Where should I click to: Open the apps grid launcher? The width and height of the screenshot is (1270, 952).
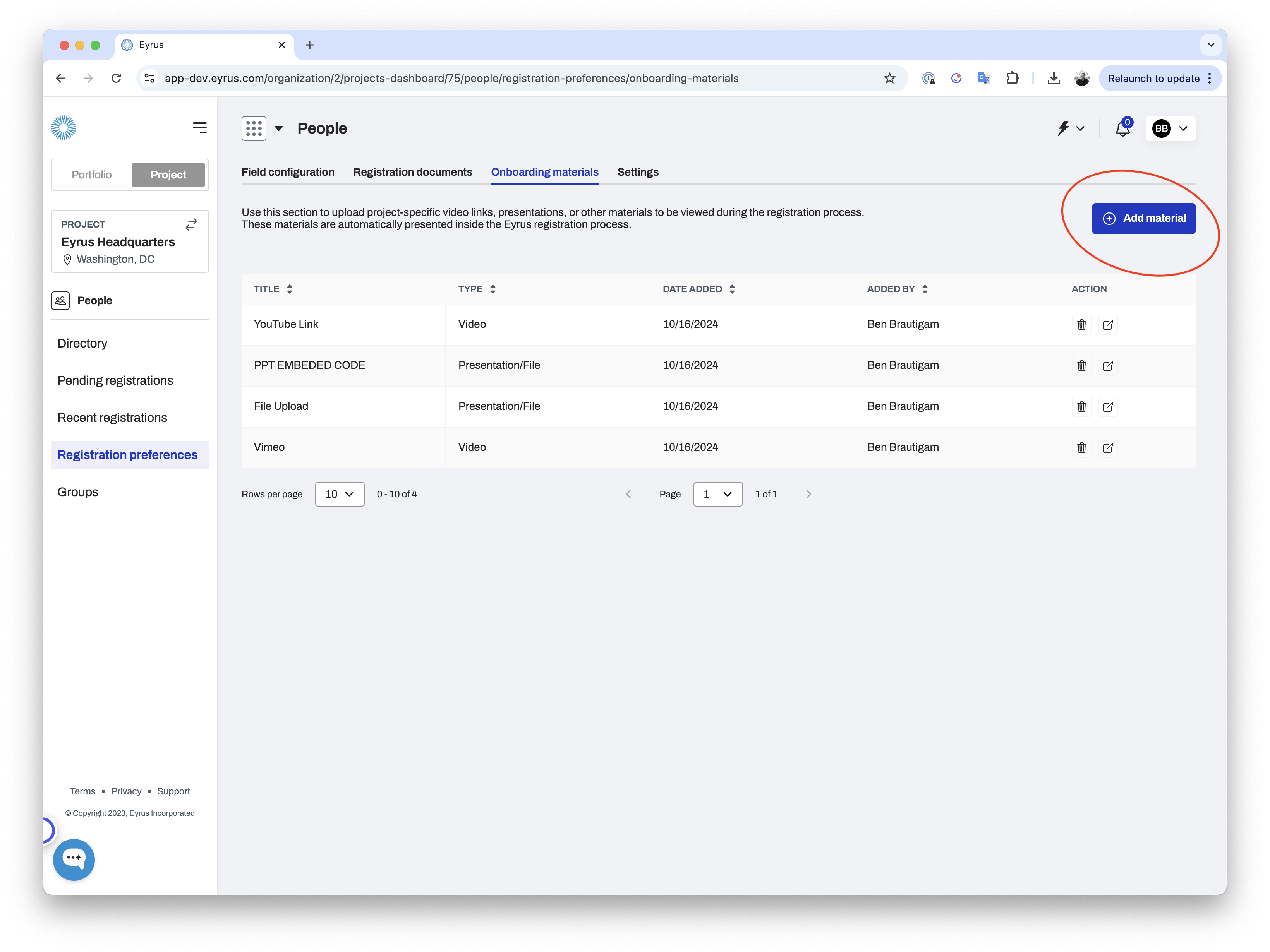pos(254,128)
